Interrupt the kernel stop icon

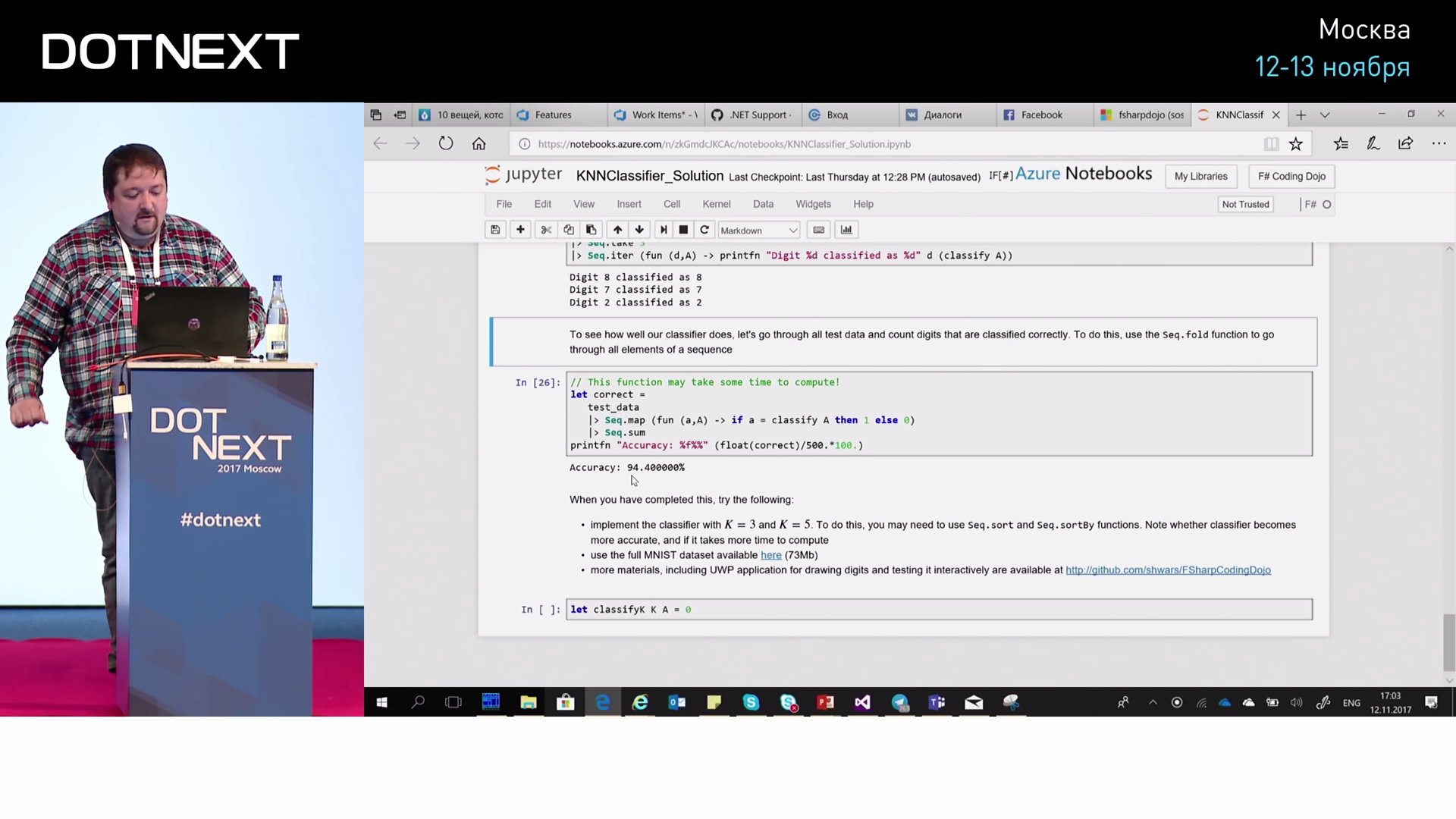pyautogui.click(x=683, y=230)
